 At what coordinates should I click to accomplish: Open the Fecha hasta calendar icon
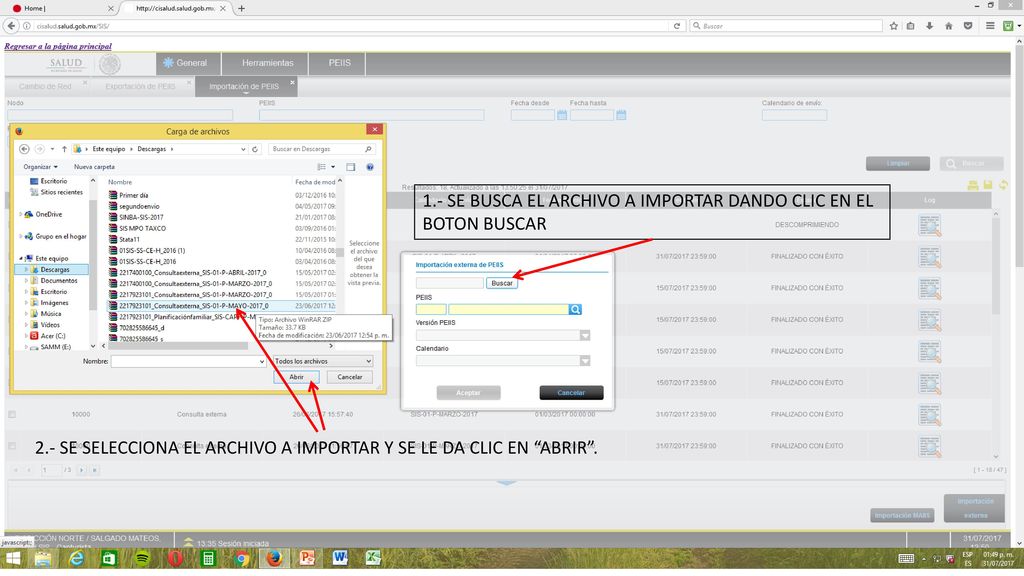pyautogui.click(x=621, y=115)
